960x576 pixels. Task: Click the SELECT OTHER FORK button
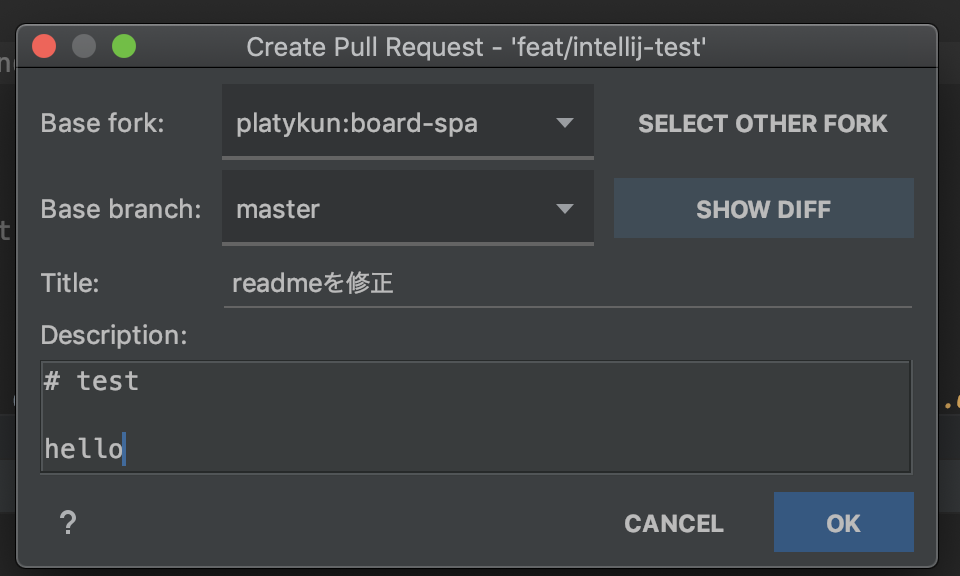point(763,124)
